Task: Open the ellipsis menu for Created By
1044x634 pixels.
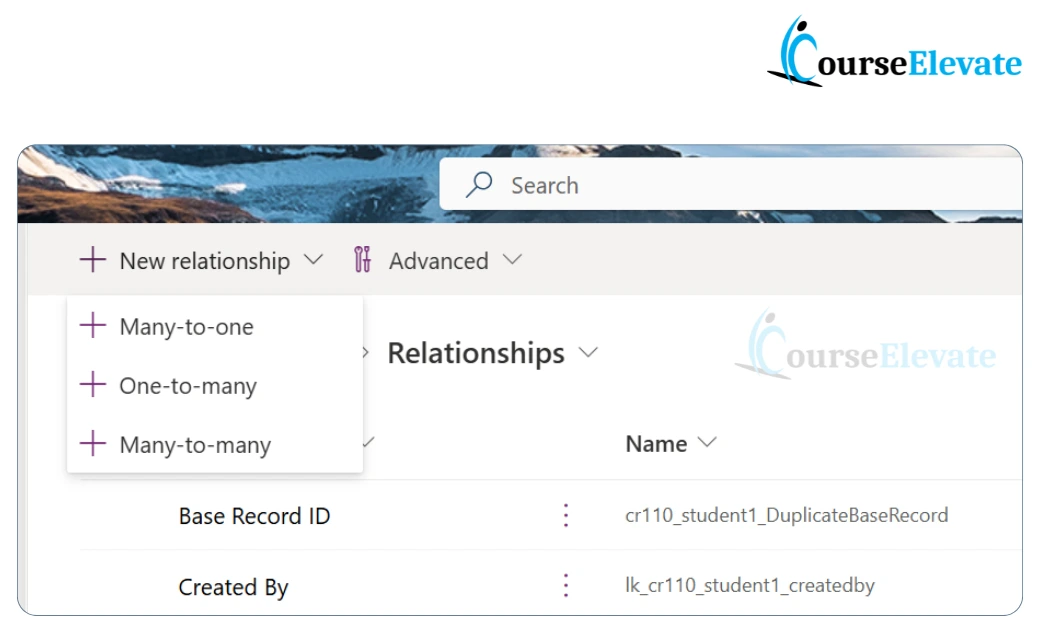Action: click(565, 587)
